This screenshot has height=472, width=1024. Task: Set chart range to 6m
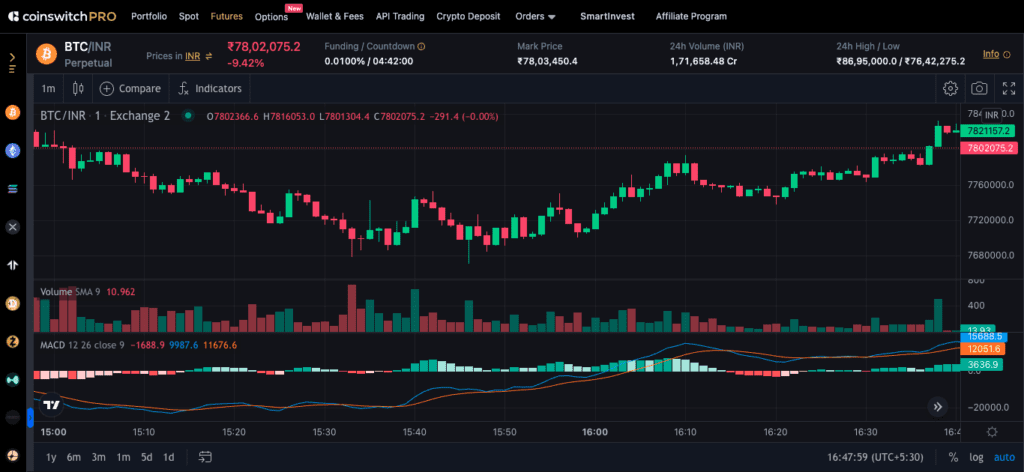74,457
